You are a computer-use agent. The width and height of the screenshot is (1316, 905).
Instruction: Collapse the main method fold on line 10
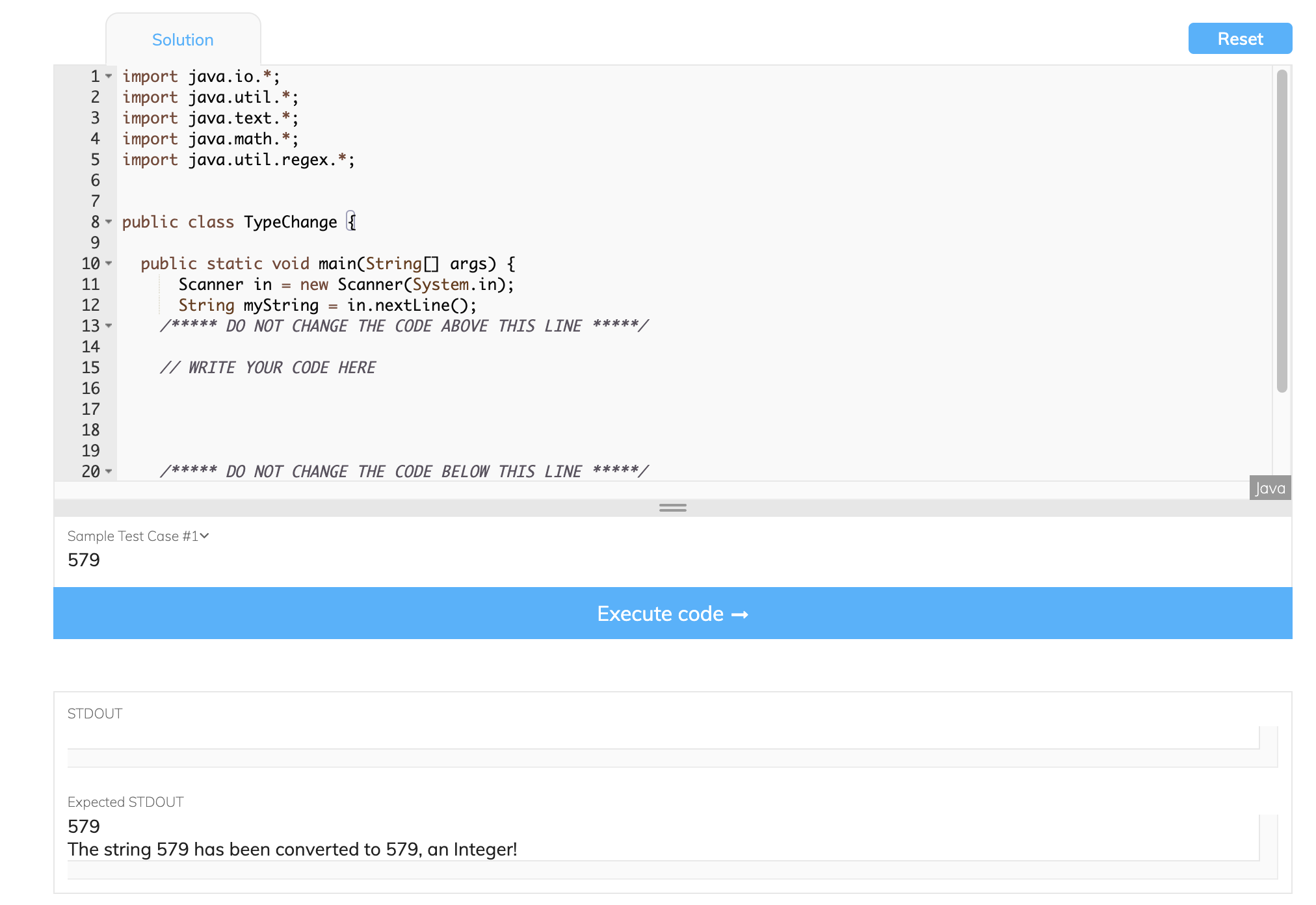pyautogui.click(x=109, y=264)
